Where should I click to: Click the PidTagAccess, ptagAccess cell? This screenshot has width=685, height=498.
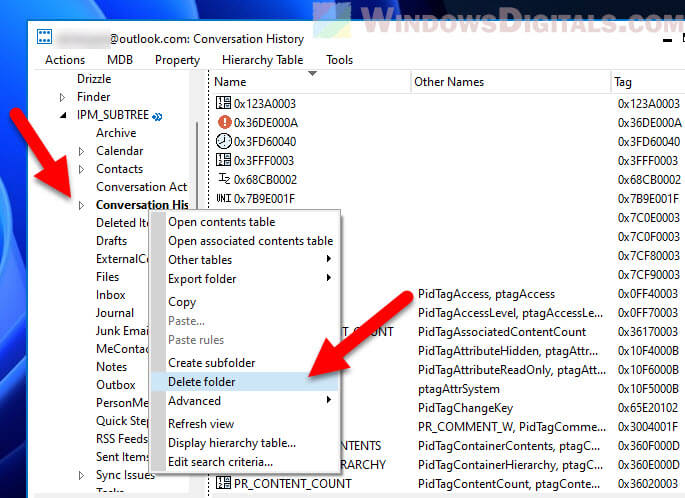[486, 294]
